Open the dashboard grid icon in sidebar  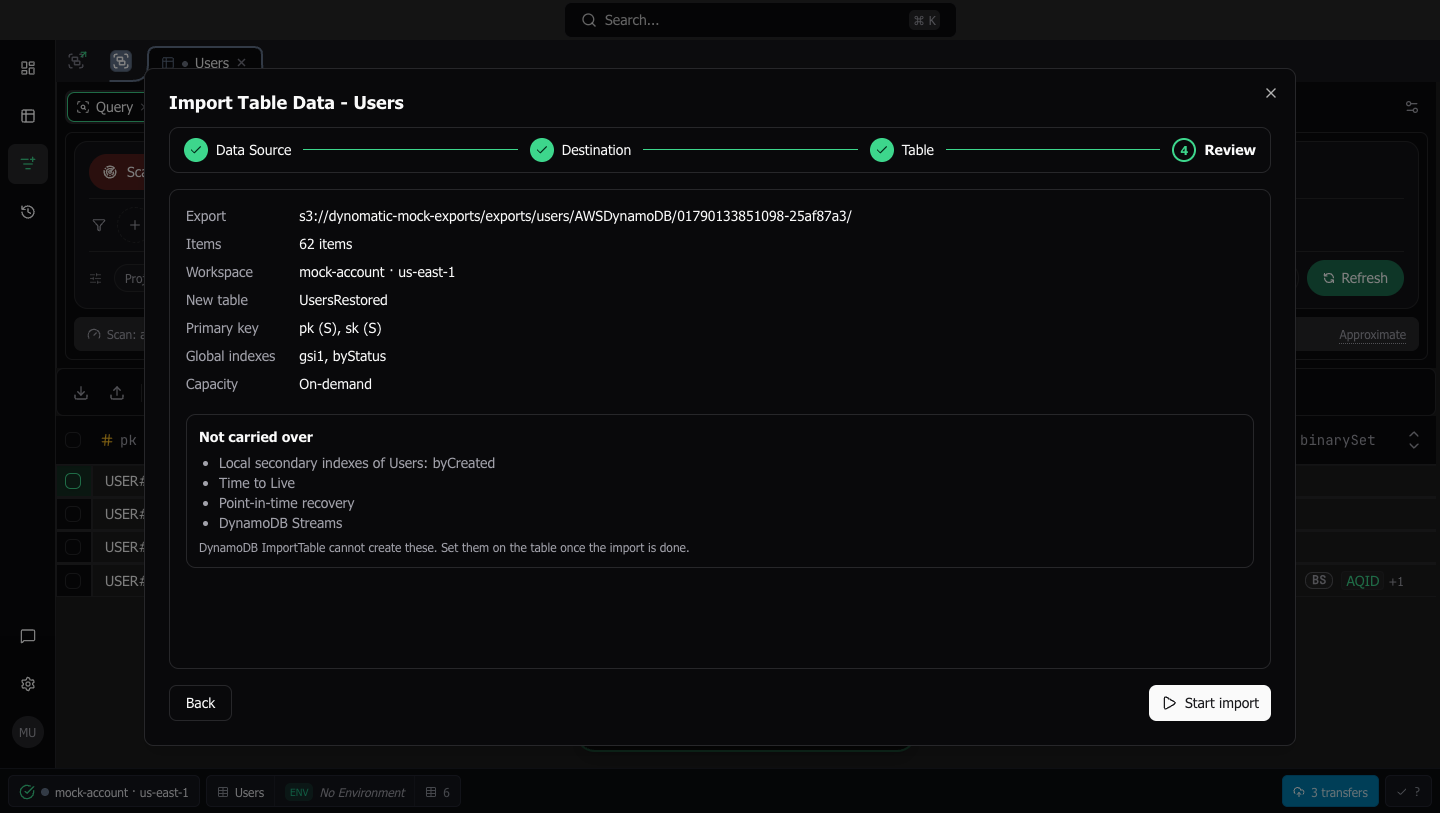coord(28,68)
